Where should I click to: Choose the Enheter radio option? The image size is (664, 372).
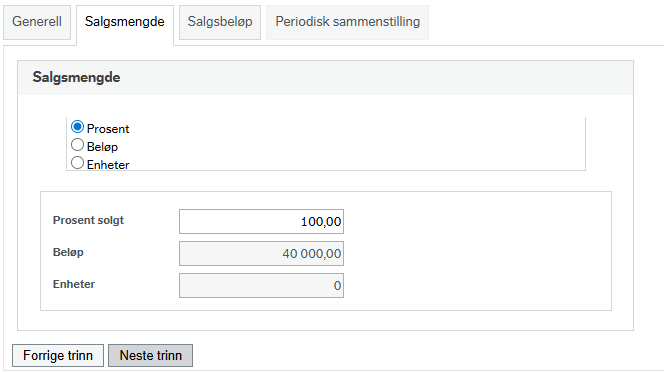(77, 163)
